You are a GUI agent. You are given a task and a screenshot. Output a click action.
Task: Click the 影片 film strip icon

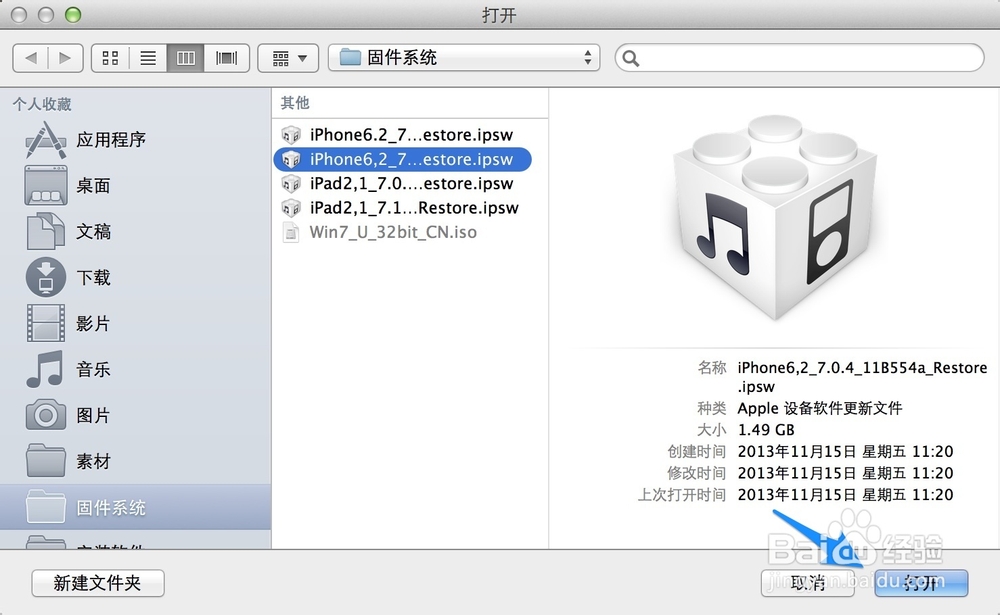(x=47, y=323)
